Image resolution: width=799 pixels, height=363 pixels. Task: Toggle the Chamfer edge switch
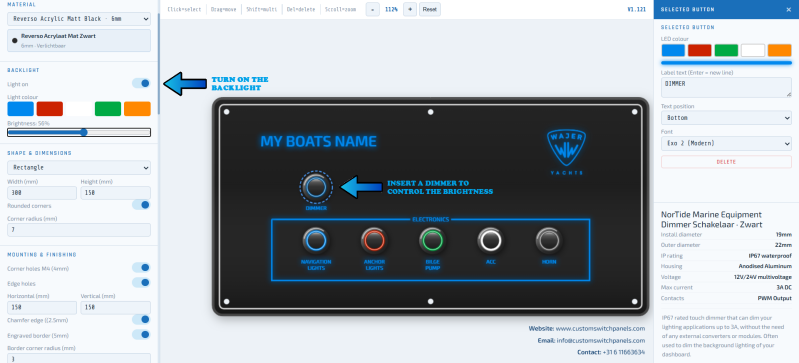coord(141,320)
